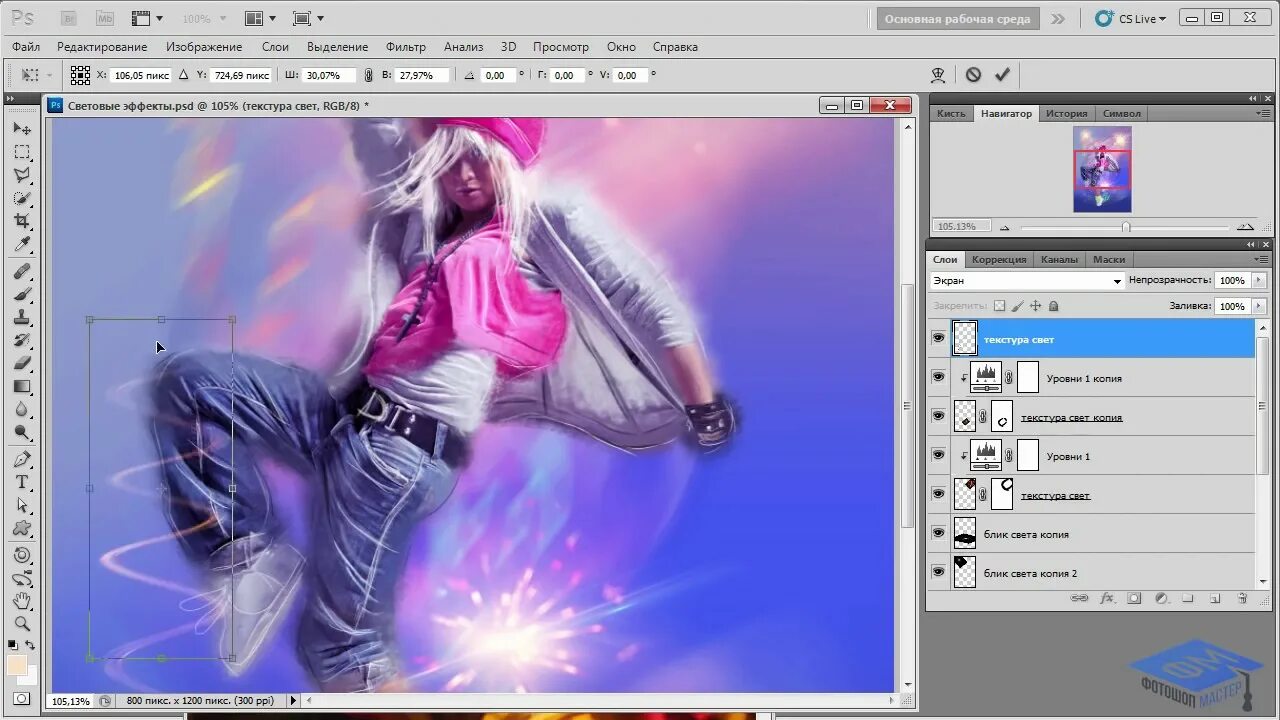The height and width of the screenshot is (720, 1280).
Task: Click 'Основная рабочая среда' workspace button
Action: pyautogui.click(x=958, y=18)
